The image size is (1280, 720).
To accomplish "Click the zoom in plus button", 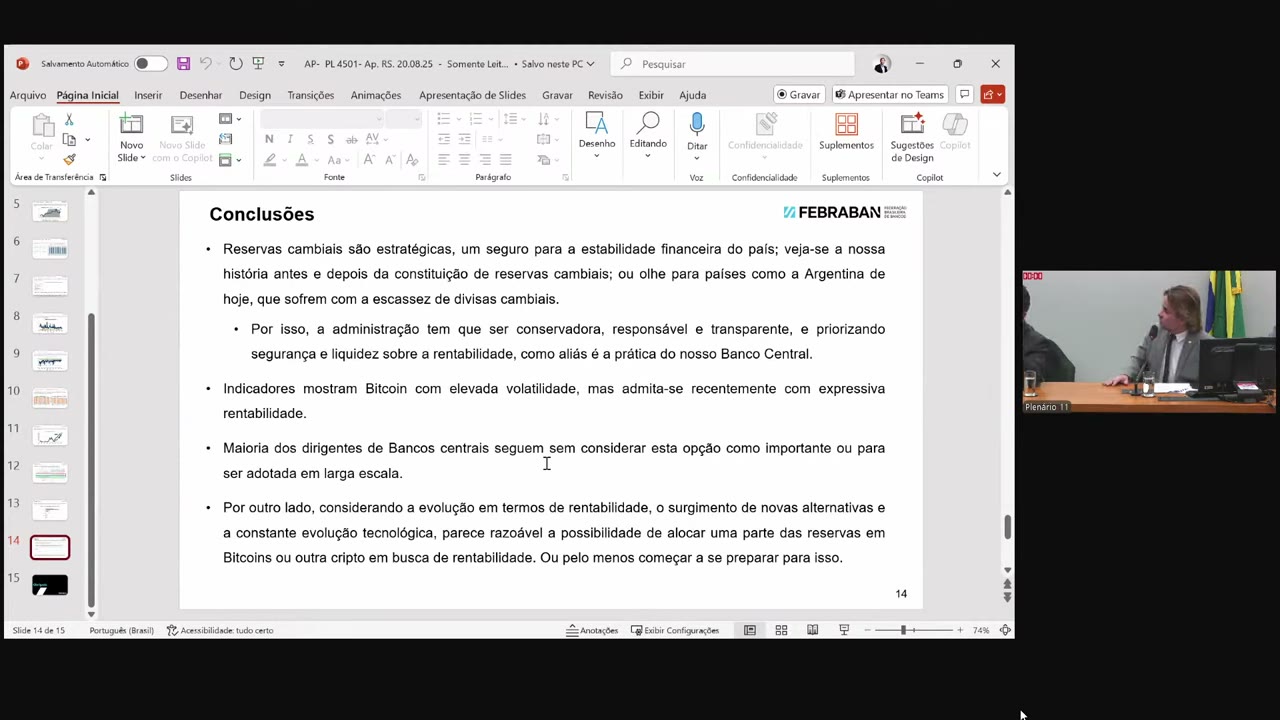I will [x=960, y=630].
